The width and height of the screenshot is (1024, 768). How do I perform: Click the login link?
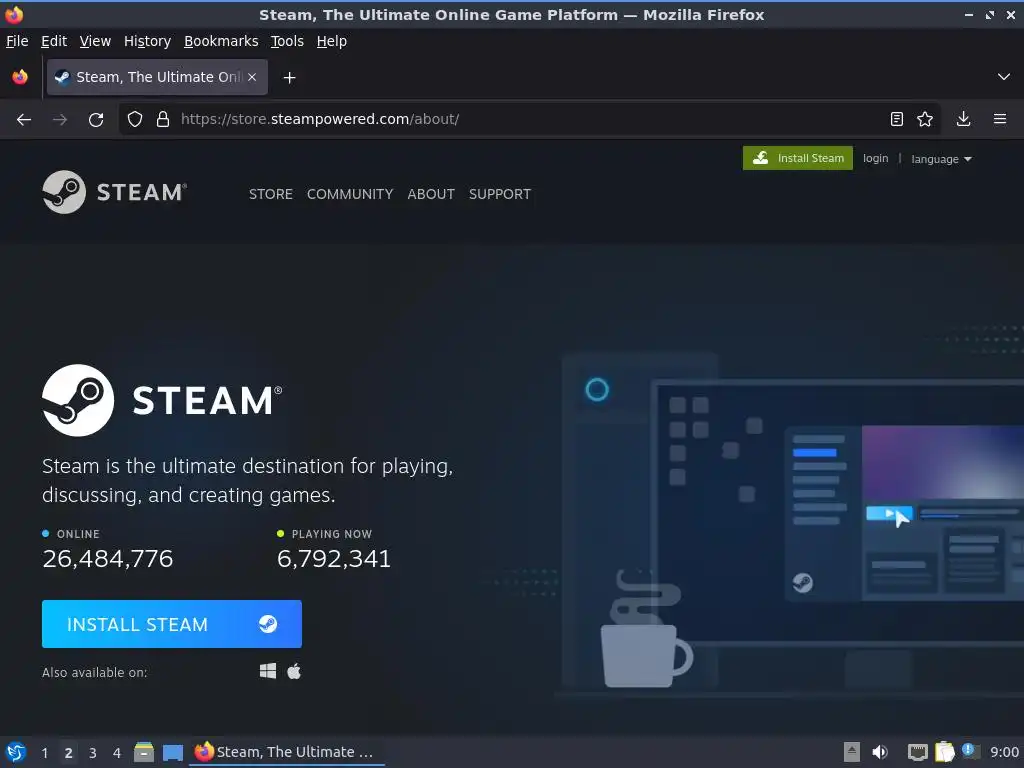875,158
